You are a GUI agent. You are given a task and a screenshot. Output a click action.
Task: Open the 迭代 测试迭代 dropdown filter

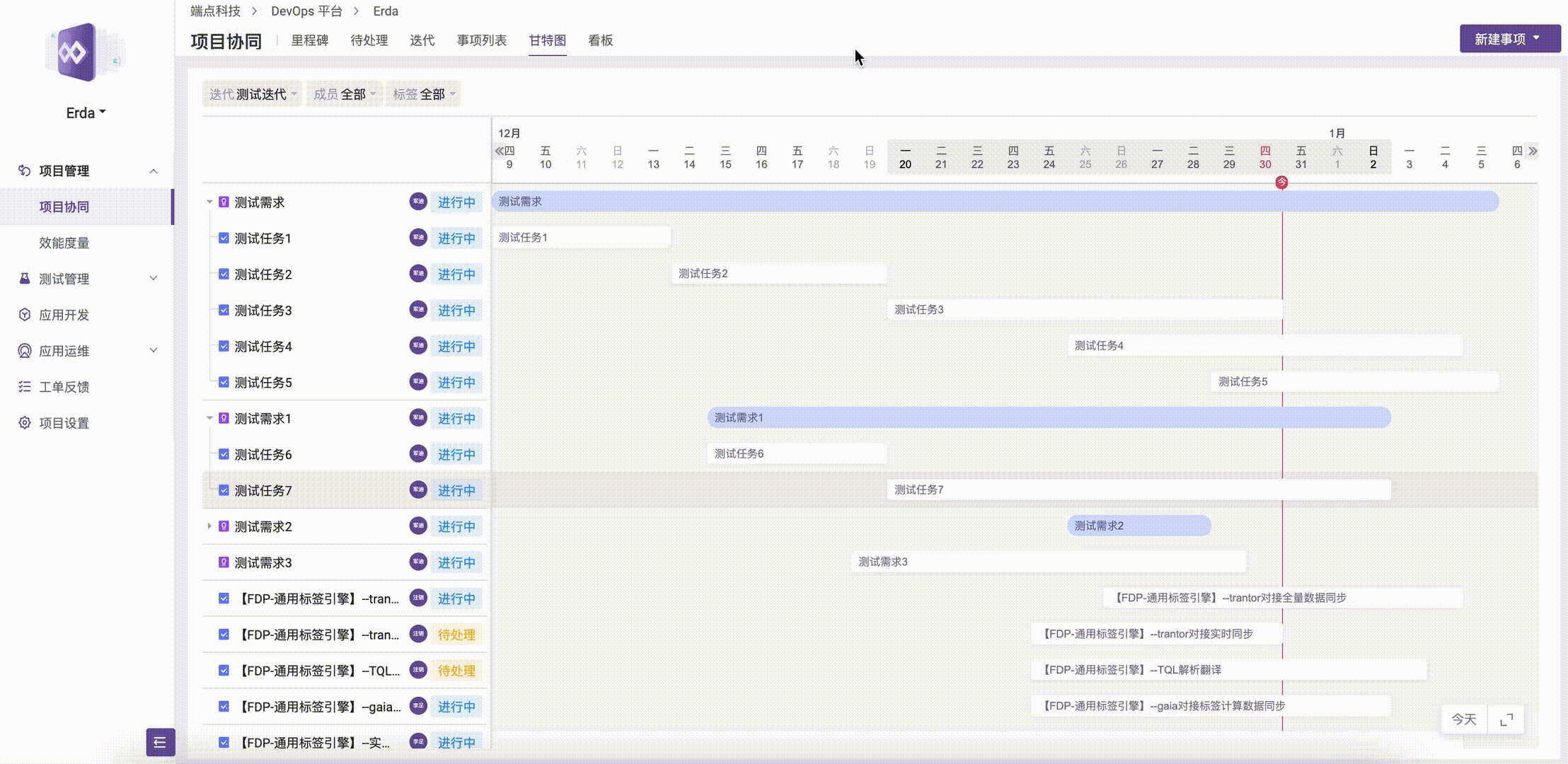[252, 93]
